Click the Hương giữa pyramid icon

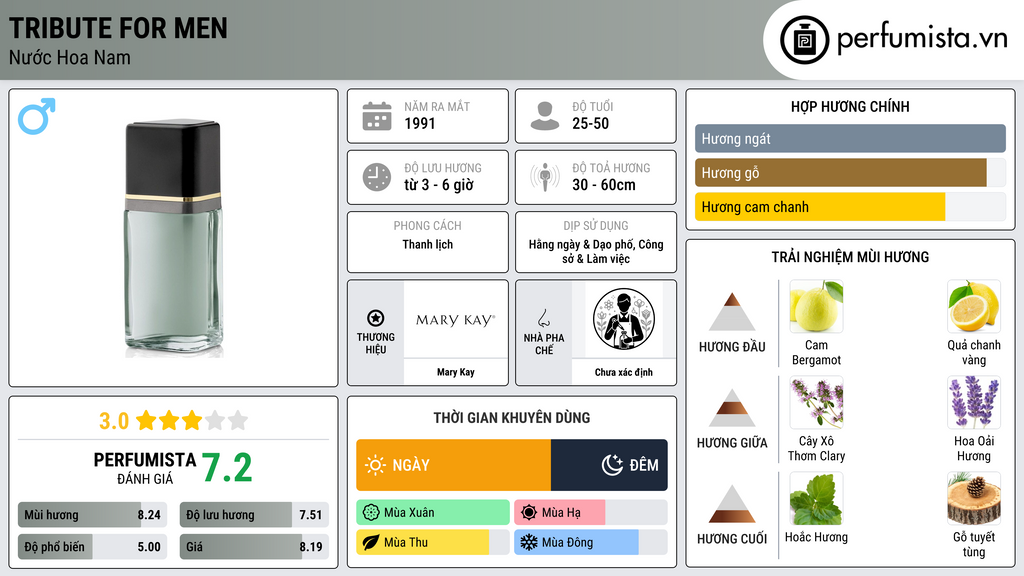click(x=732, y=408)
